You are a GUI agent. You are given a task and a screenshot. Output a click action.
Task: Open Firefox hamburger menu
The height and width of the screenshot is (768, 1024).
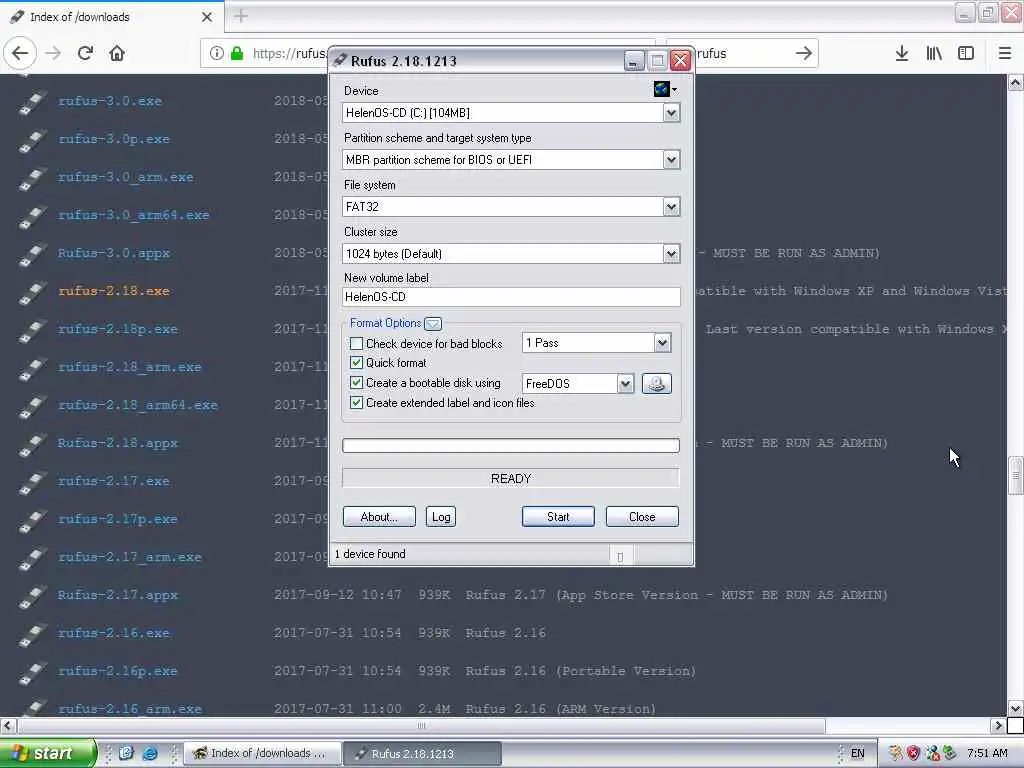click(x=1005, y=53)
